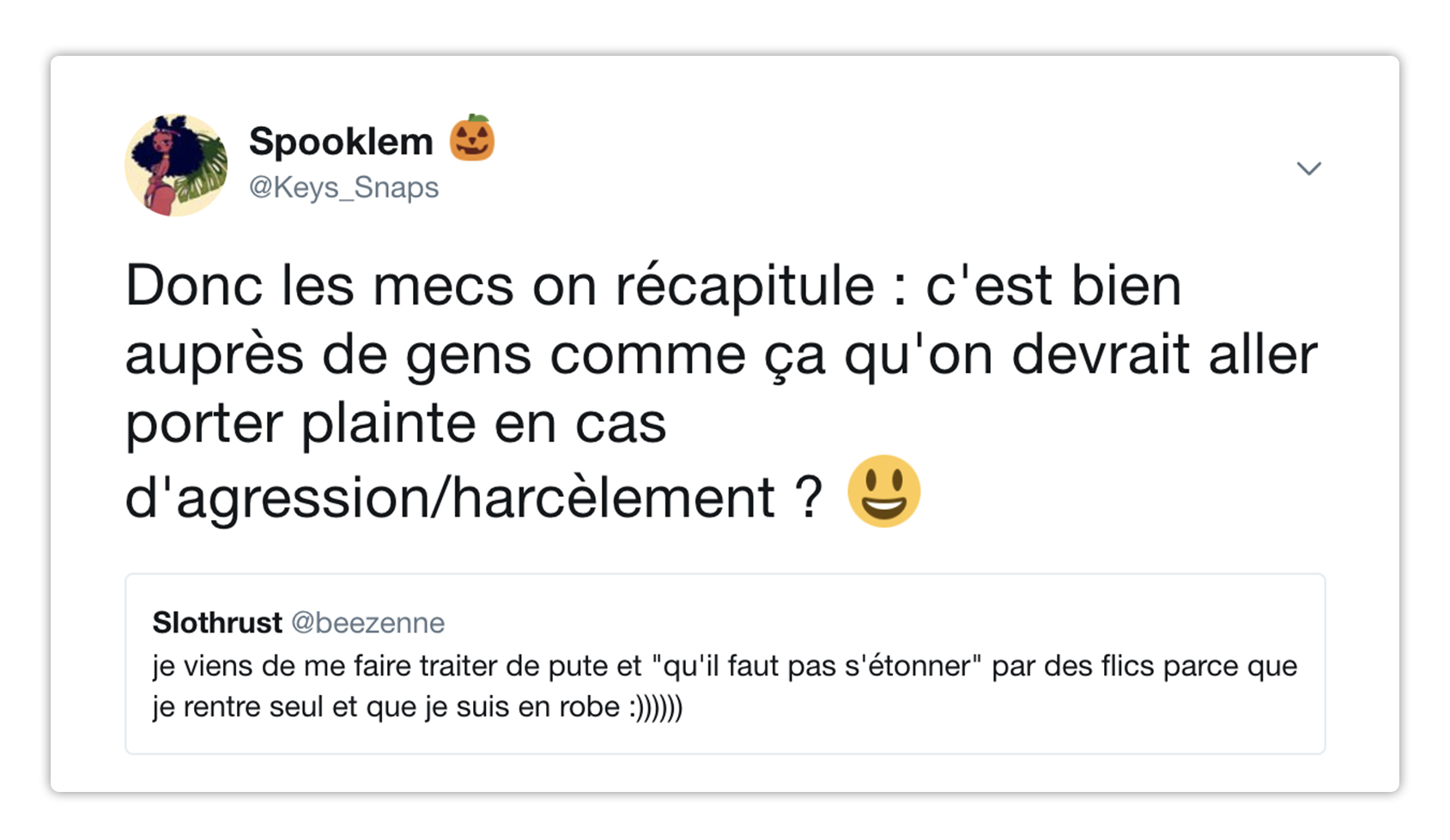The height and width of the screenshot is (840, 1450).
Task: Click the word "récapitule" in the tweet
Action: click(x=744, y=286)
